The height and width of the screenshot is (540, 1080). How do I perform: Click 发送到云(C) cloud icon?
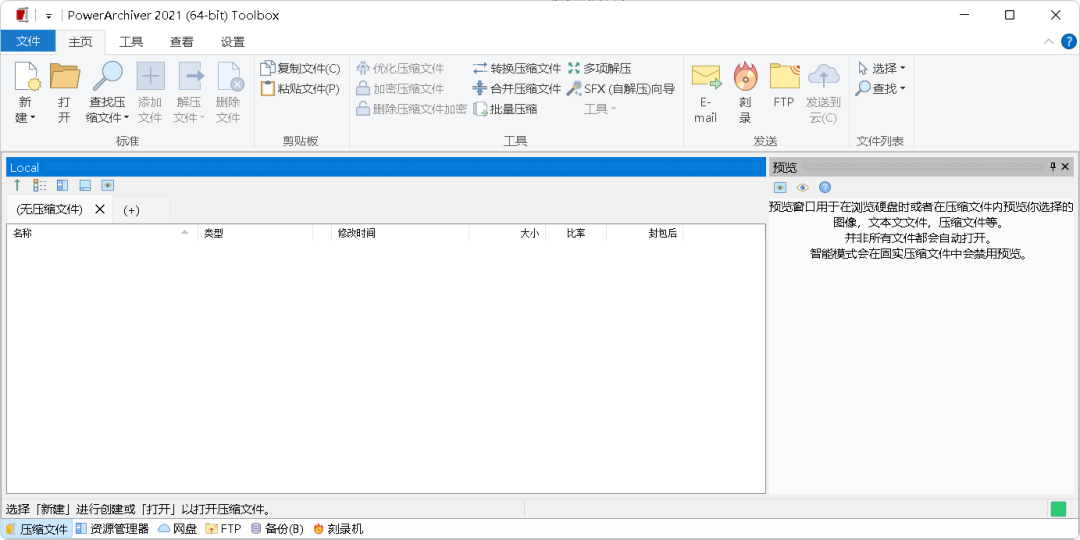(x=823, y=76)
